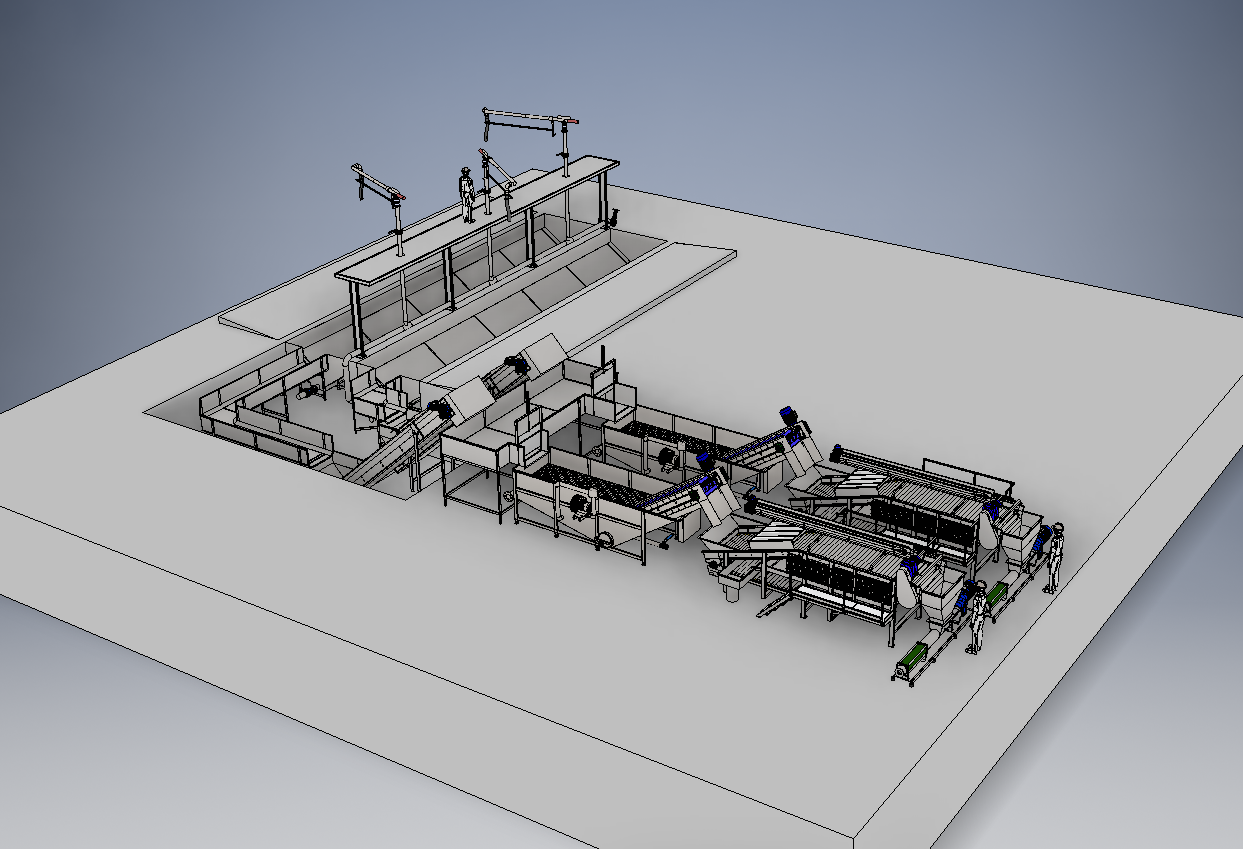The image size is (1243, 849).
Task: Select blue motor on the upper pit conveyor
Action: point(516,364)
